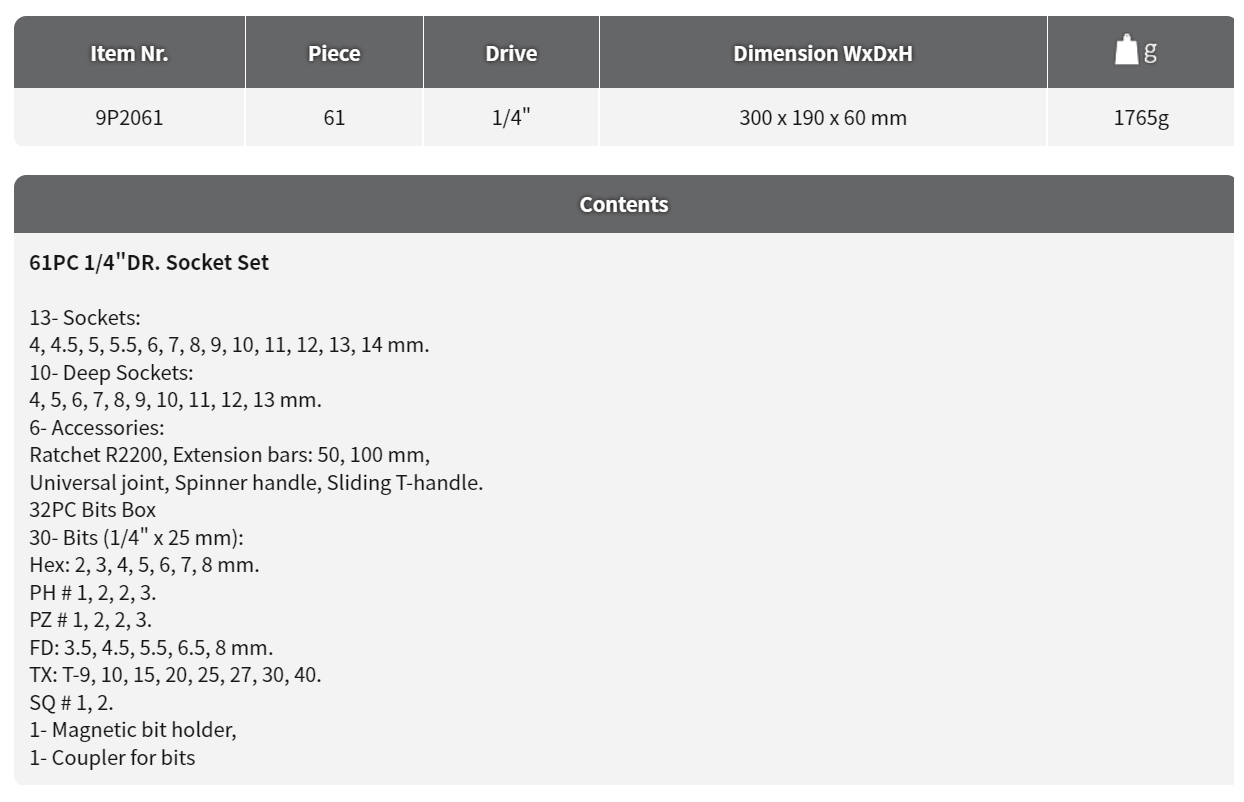Select the 1/4" drive value cell
The image size is (1244, 802).
[511, 117]
